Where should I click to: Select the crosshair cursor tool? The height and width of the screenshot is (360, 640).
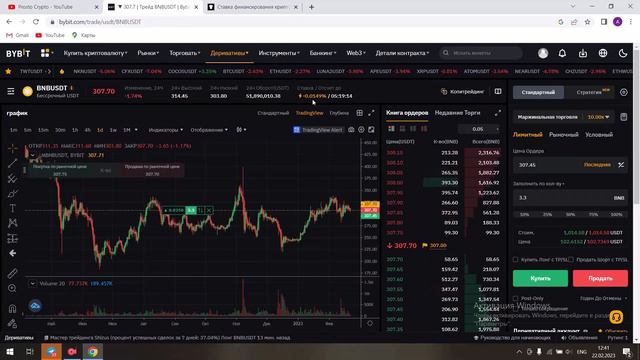click(x=13, y=149)
